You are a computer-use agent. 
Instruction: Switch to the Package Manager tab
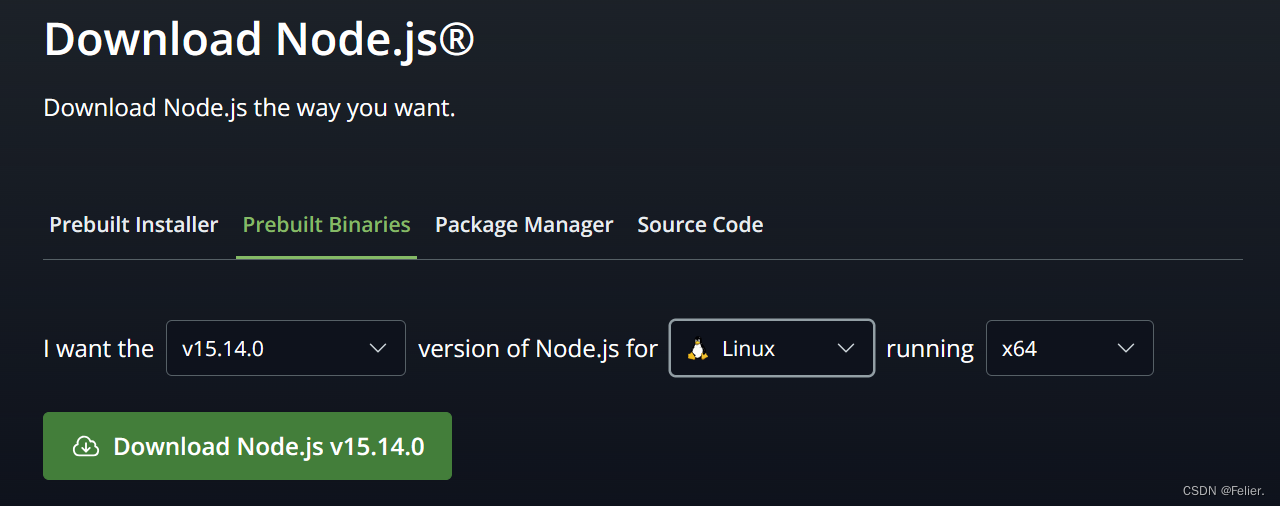[524, 225]
